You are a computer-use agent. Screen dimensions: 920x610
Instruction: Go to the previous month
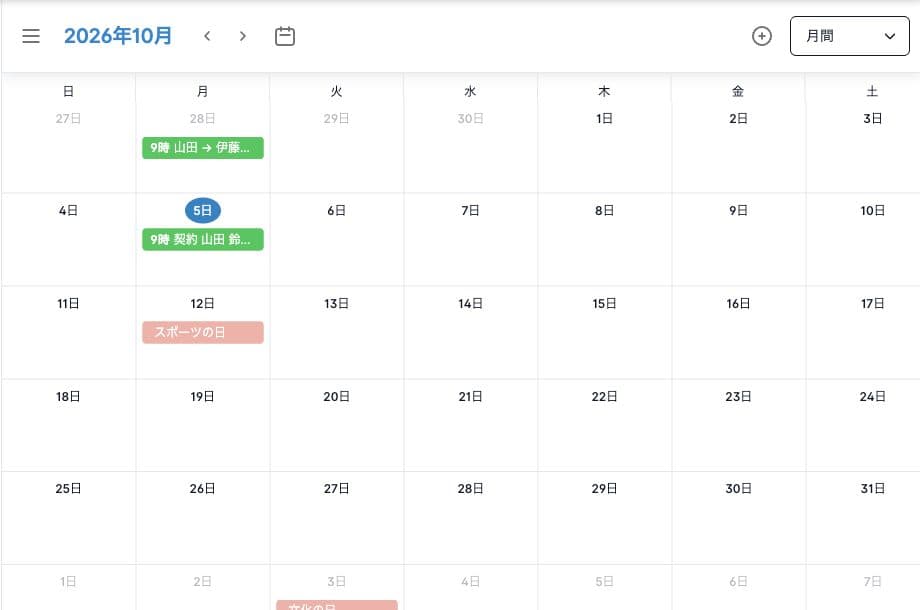click(x=207, y=36)
